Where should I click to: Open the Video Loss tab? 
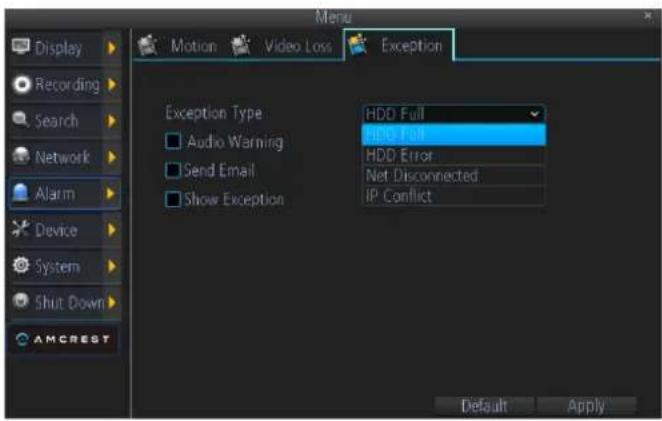point(282,45)
